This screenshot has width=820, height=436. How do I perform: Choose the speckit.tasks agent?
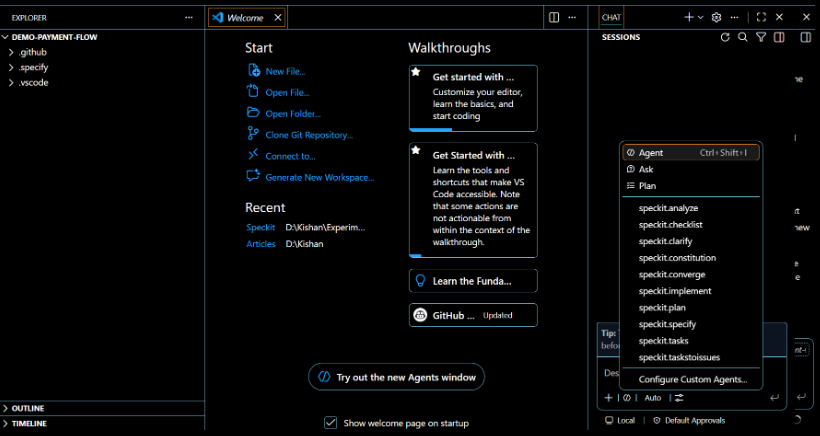[691, 341]
